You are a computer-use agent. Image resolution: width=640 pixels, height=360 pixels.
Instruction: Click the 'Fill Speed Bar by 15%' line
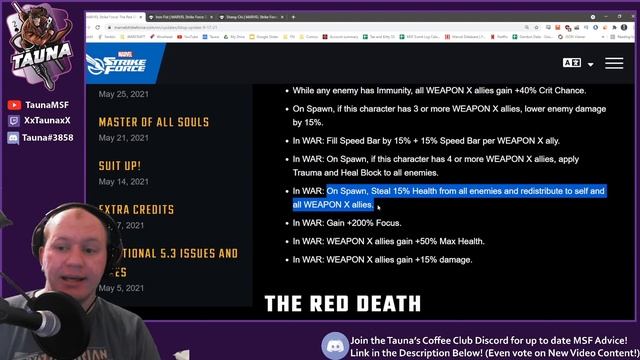pyautogui.click(x=426, y=141)
